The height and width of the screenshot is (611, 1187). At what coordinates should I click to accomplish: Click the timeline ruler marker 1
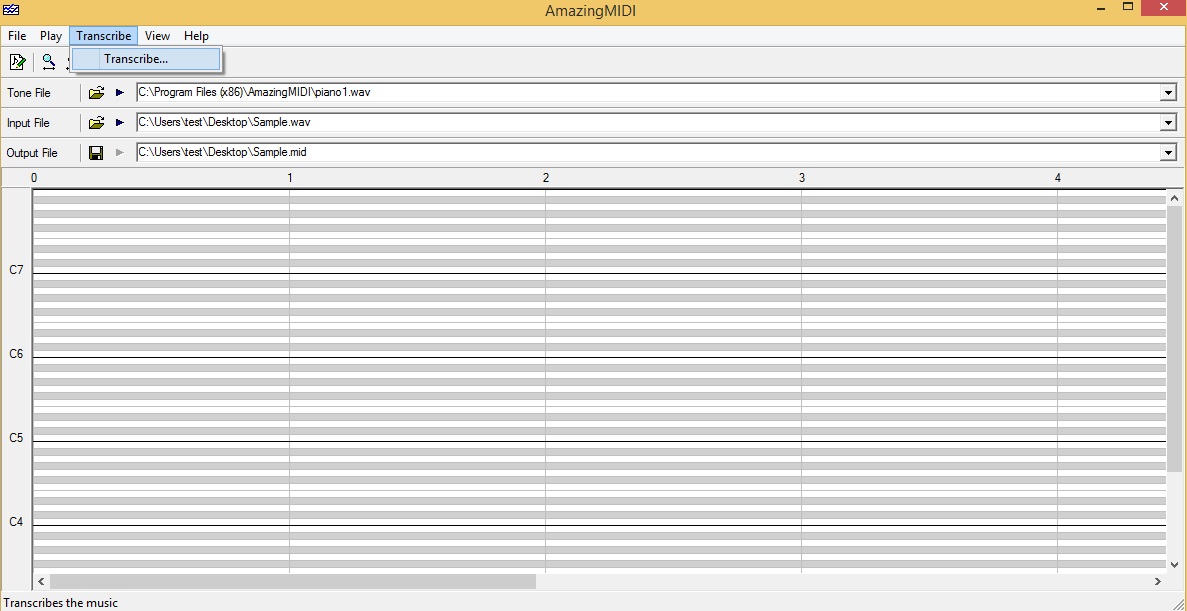click(x=290, y=178)
